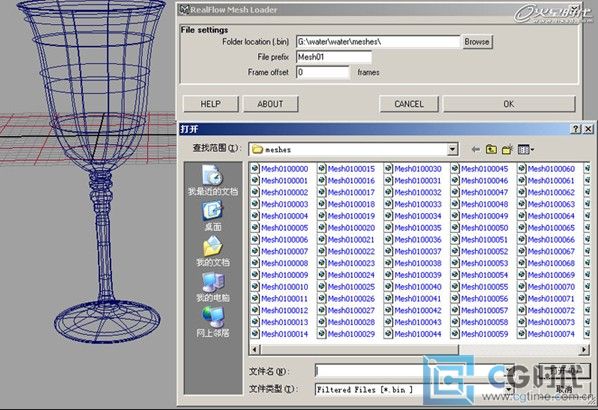Open My Documents in places bar
Image resolution: width=598 pixels, height=410 pixels.
pos(212,251)
